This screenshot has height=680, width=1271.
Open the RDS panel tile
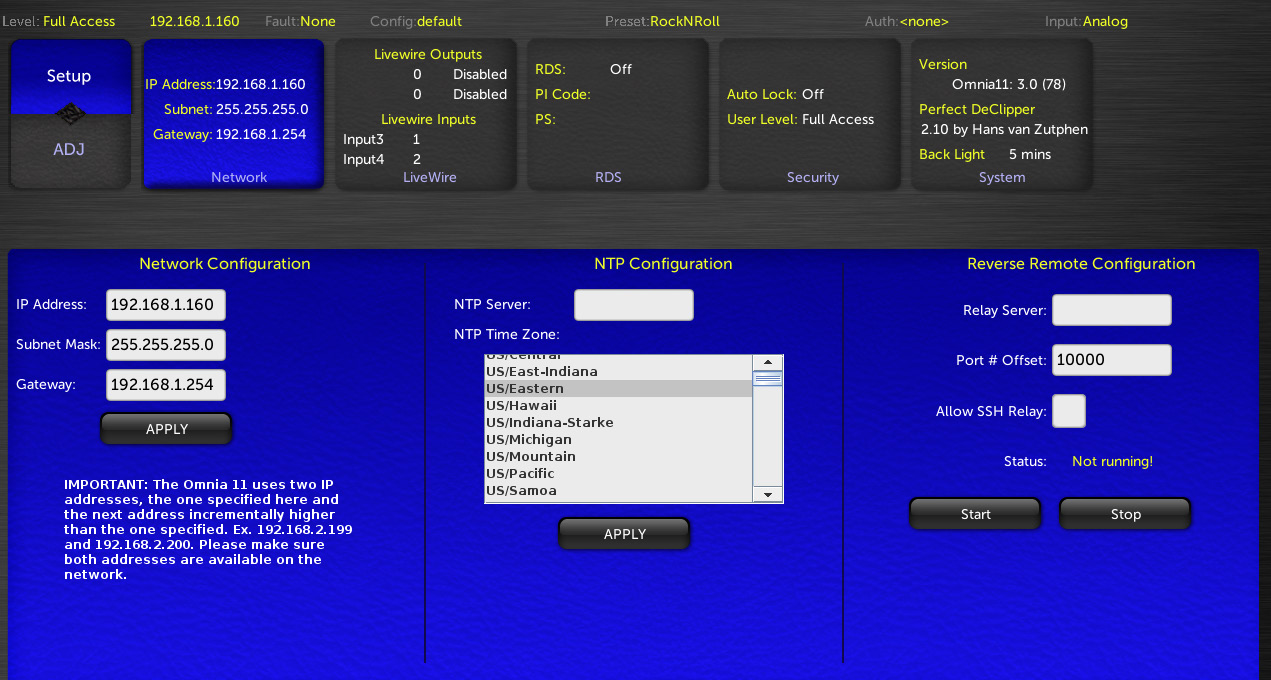point(618,114)
